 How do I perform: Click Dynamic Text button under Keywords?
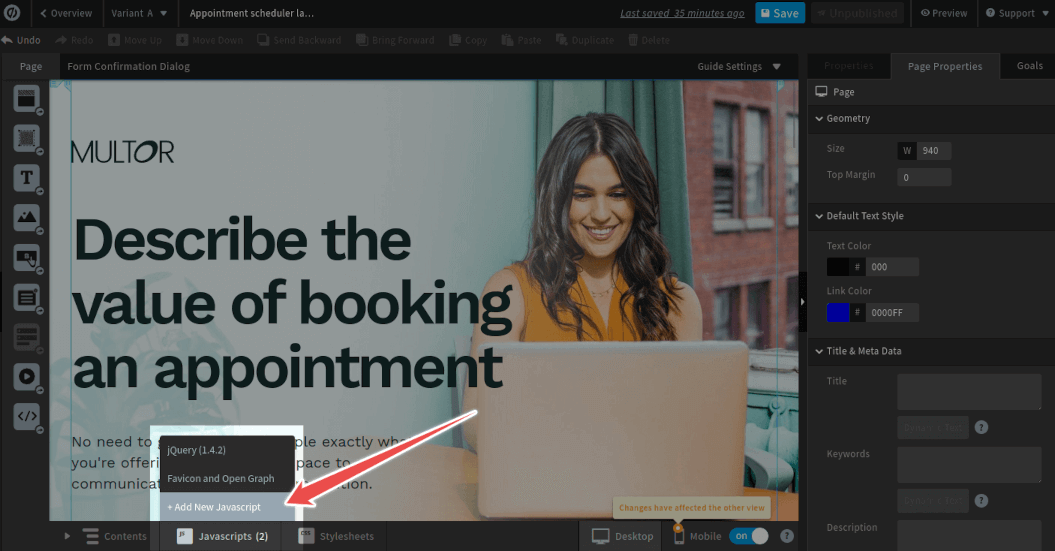tap(933, 501)
